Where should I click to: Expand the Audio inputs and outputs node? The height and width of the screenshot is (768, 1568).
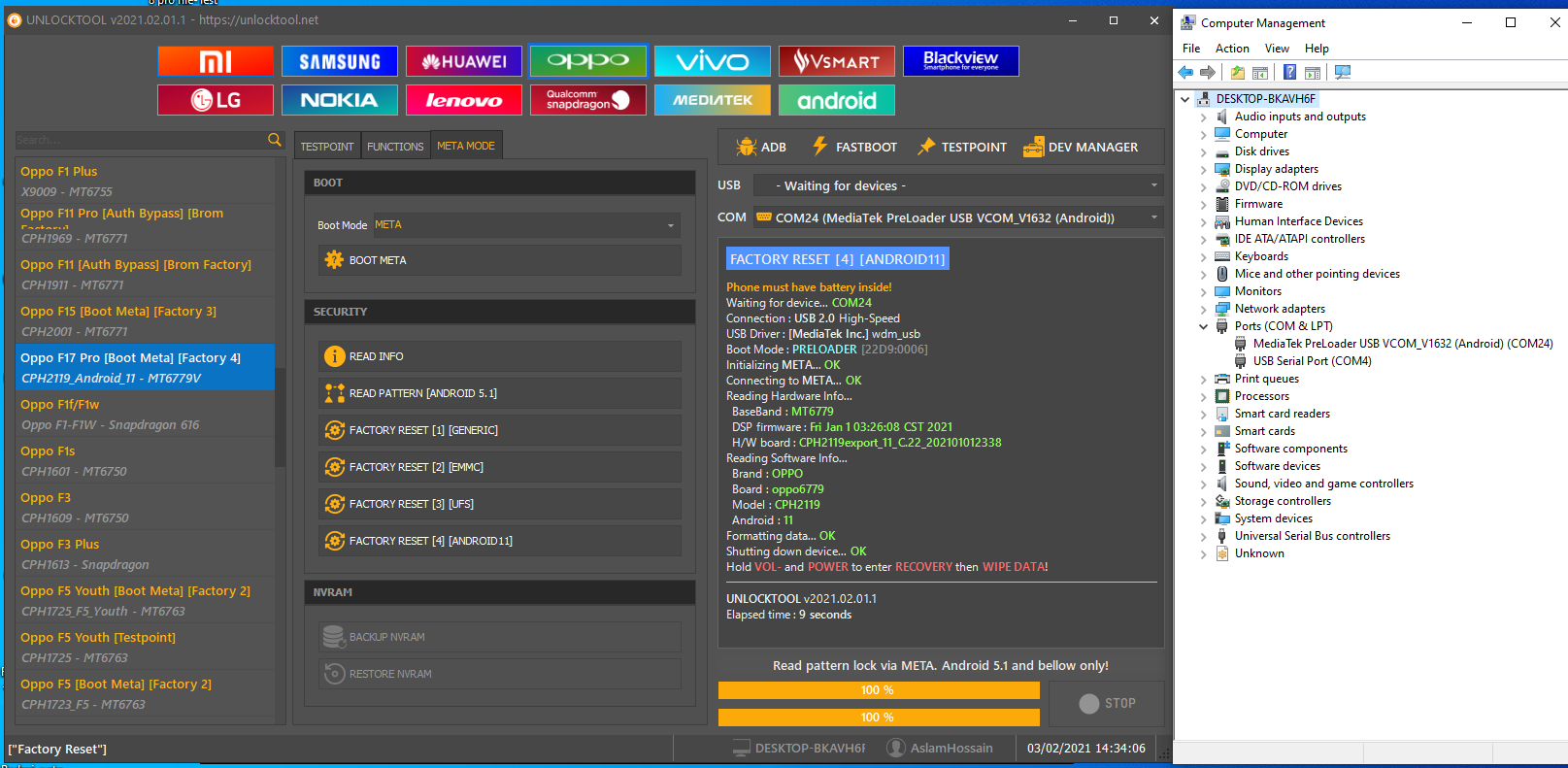click(x=1204, y=117)
